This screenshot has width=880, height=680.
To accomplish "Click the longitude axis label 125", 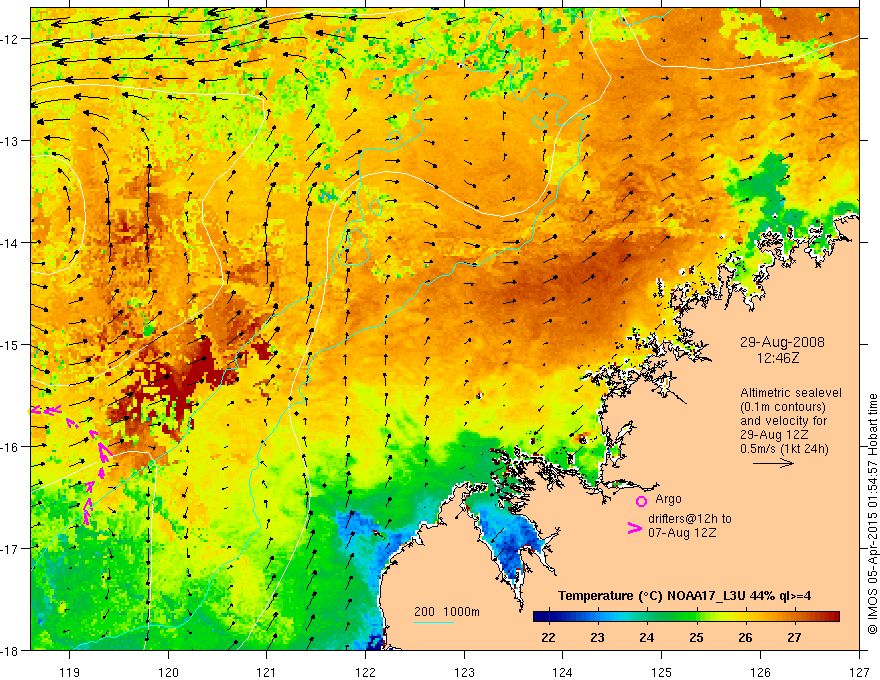I will 661,672.
